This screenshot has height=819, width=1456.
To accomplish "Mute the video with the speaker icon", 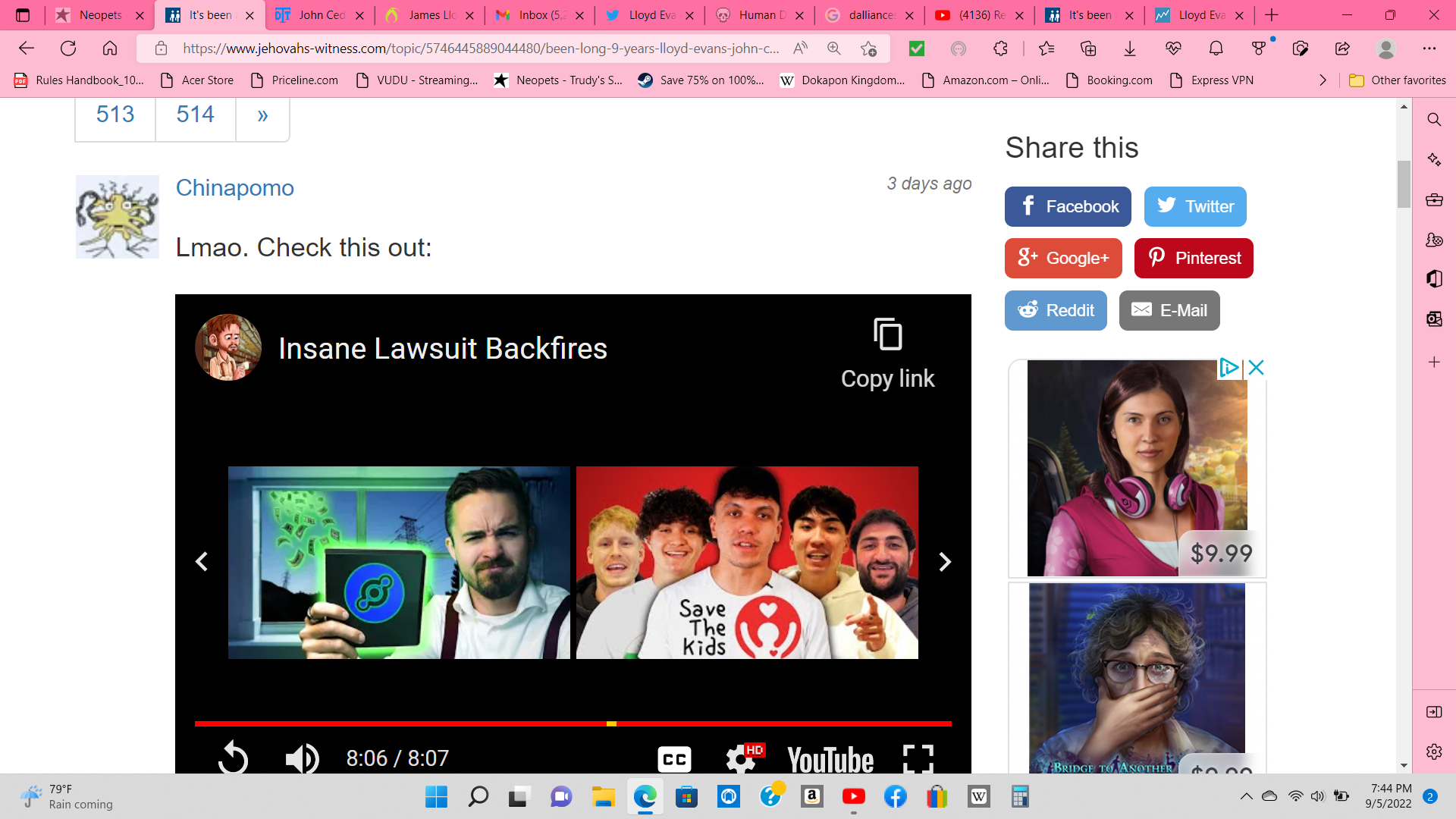I will coord(302,758).
